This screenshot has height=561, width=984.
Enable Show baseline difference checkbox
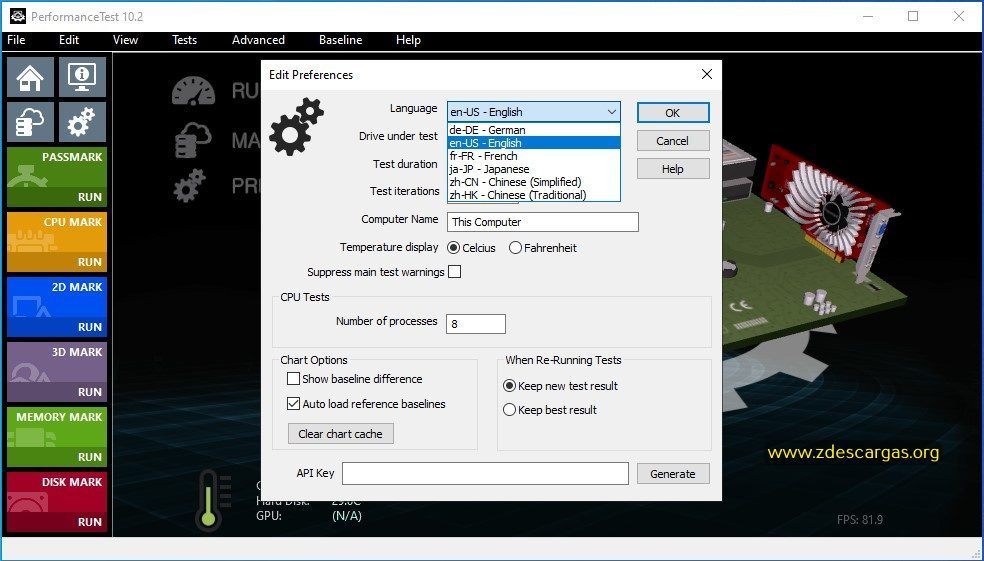293,378
